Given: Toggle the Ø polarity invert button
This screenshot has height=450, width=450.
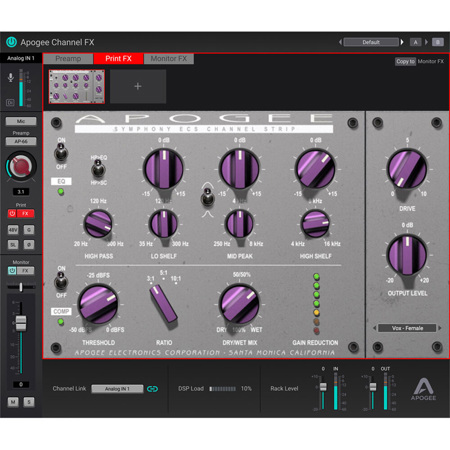Looking at the screenshot, I should [29, 245].
